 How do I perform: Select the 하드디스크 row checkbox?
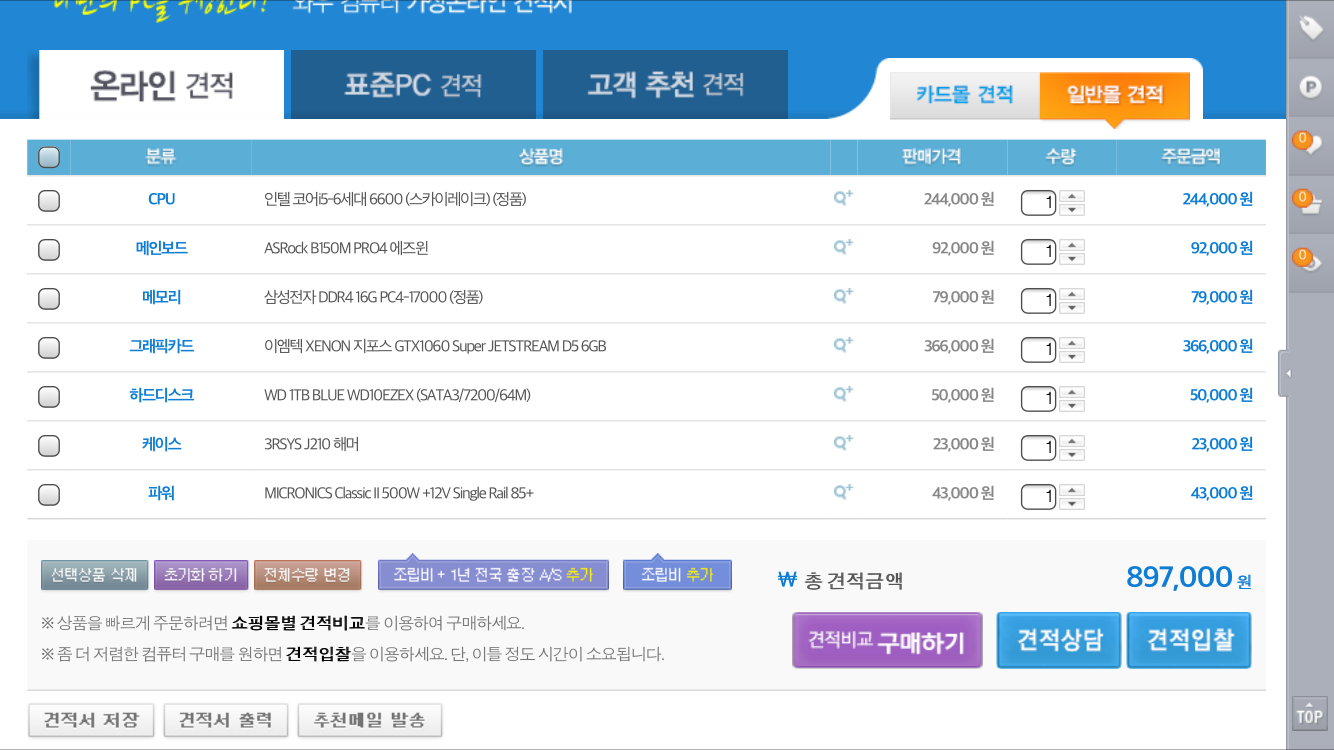[48, 396]
